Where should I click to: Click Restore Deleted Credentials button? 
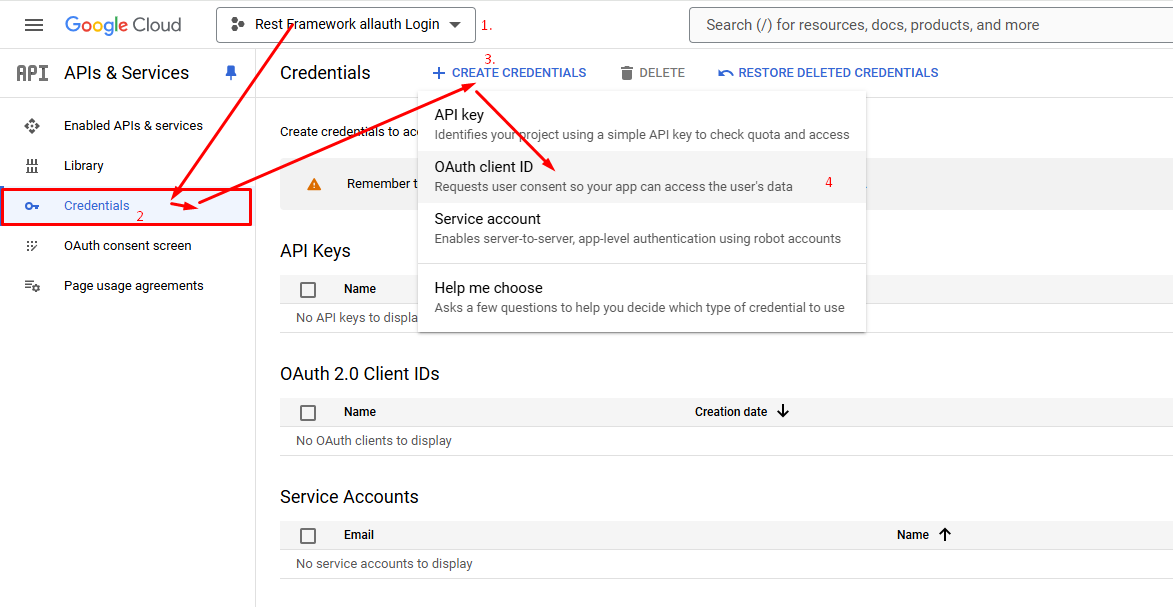pos(828,73)
